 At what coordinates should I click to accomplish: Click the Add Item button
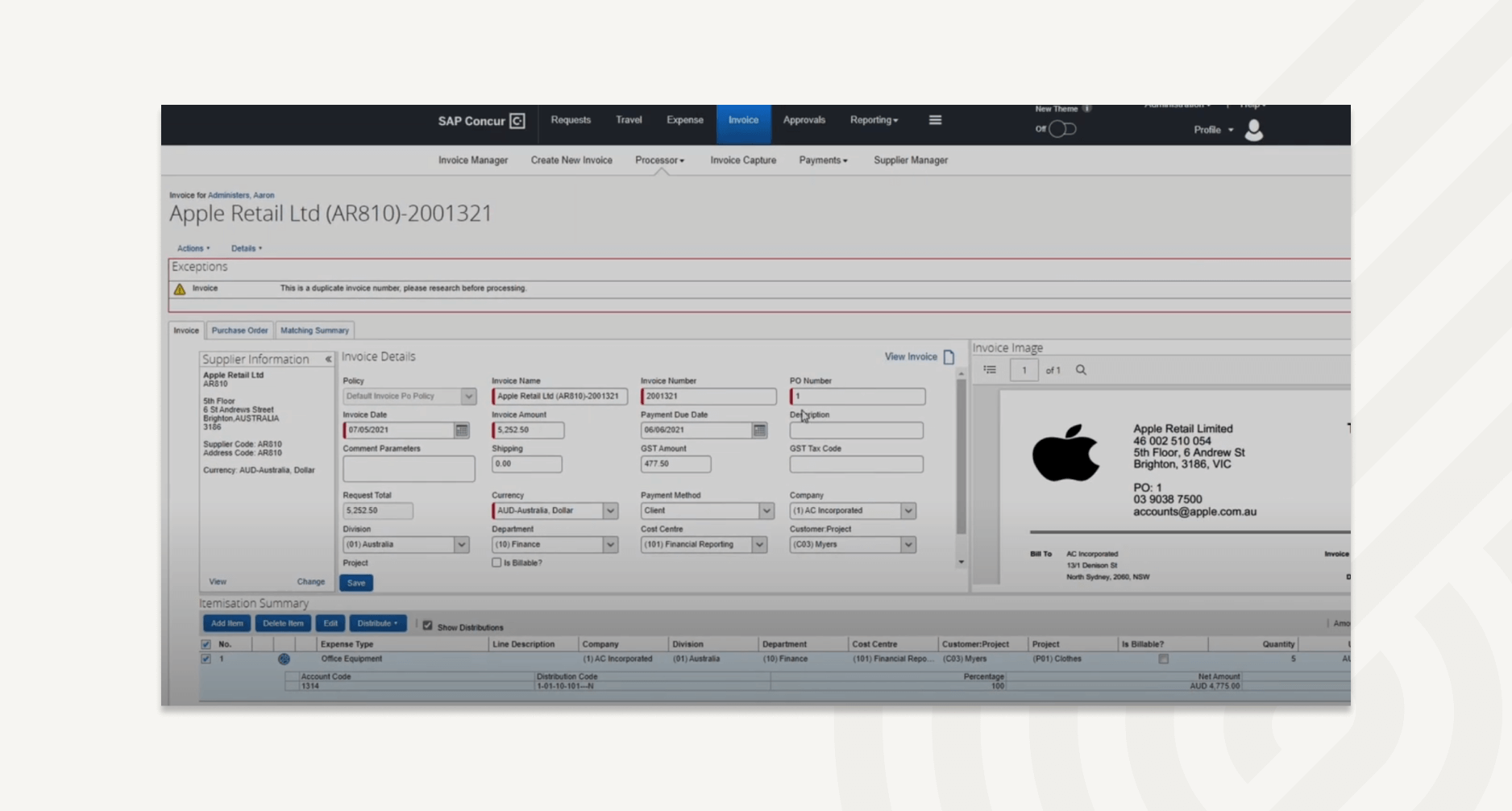click(226, 623)
